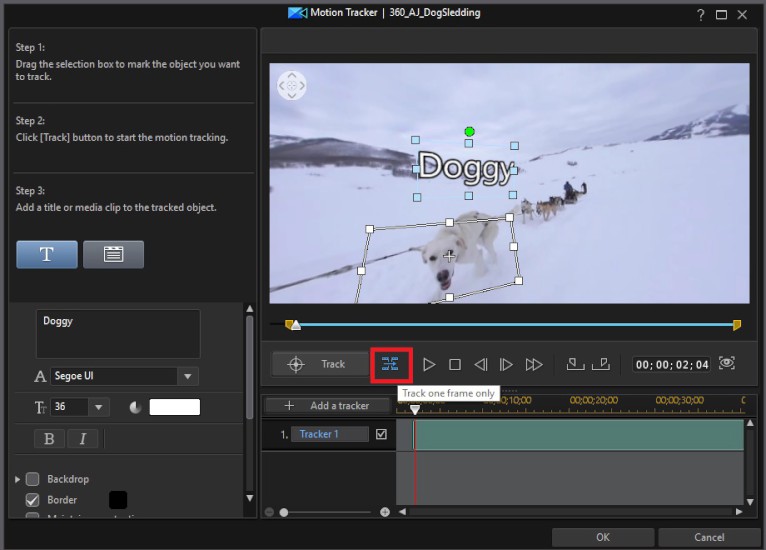The width and height of the screenshot is (766, 550).
Task: Click the timeline horizontal scroll left arrow
Action: tap(402, 512)
